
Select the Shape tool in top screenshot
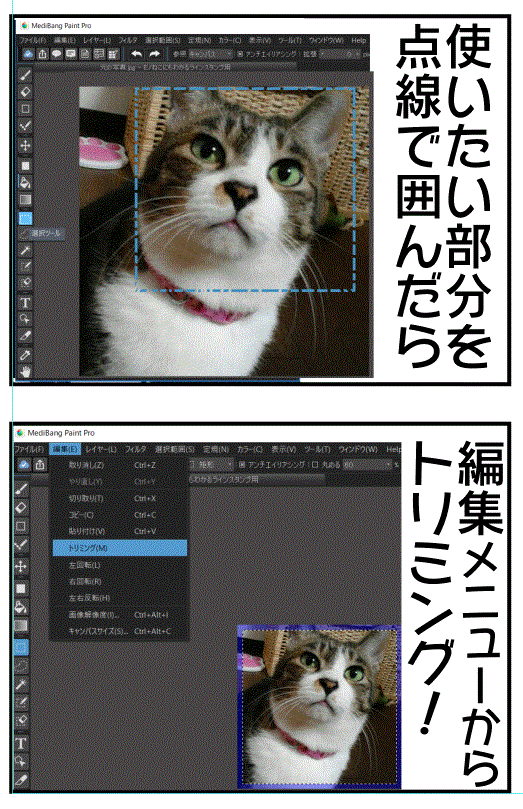point(25,109)
